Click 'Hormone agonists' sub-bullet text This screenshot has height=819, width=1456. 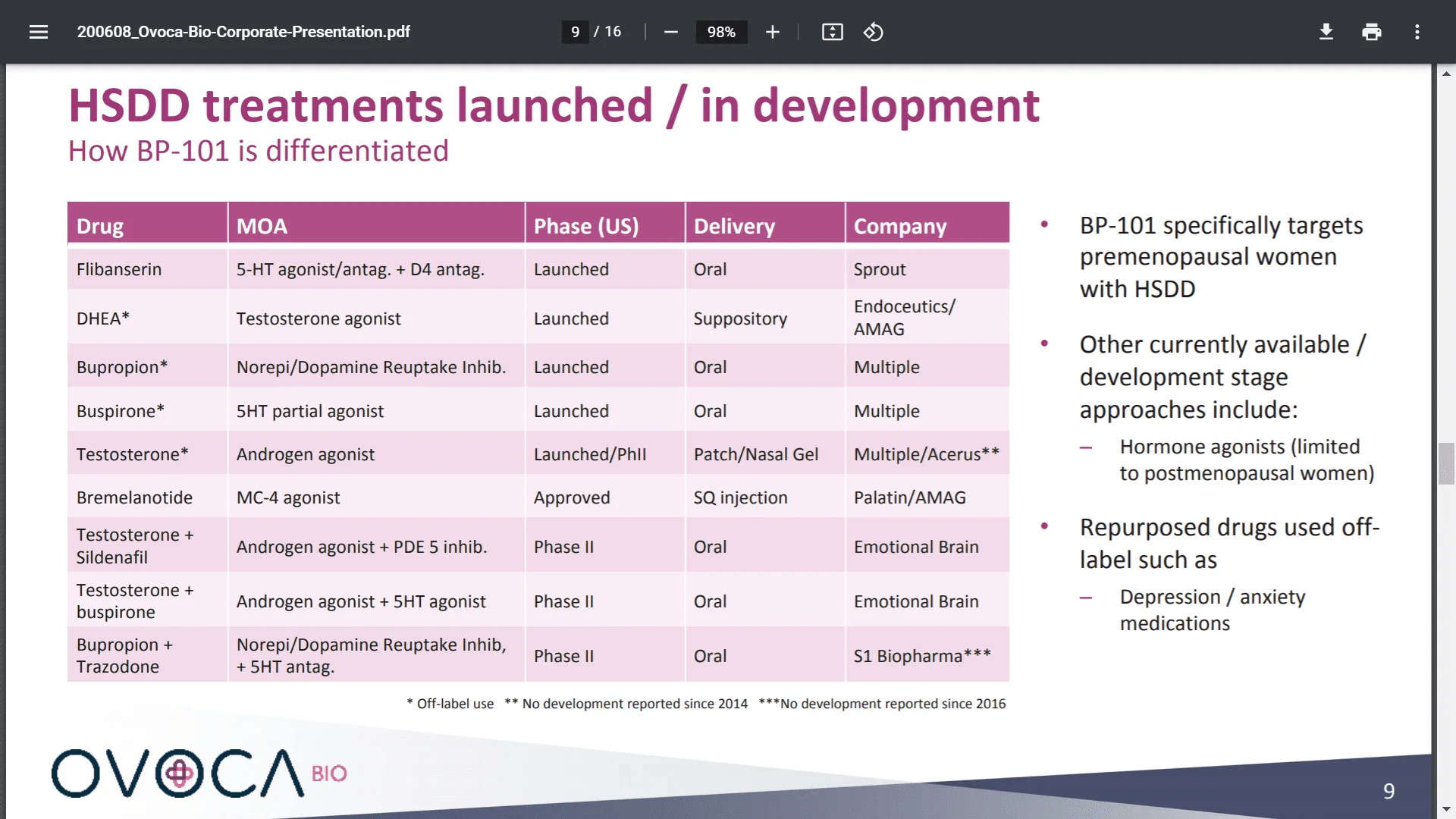tap(1247, 460)
